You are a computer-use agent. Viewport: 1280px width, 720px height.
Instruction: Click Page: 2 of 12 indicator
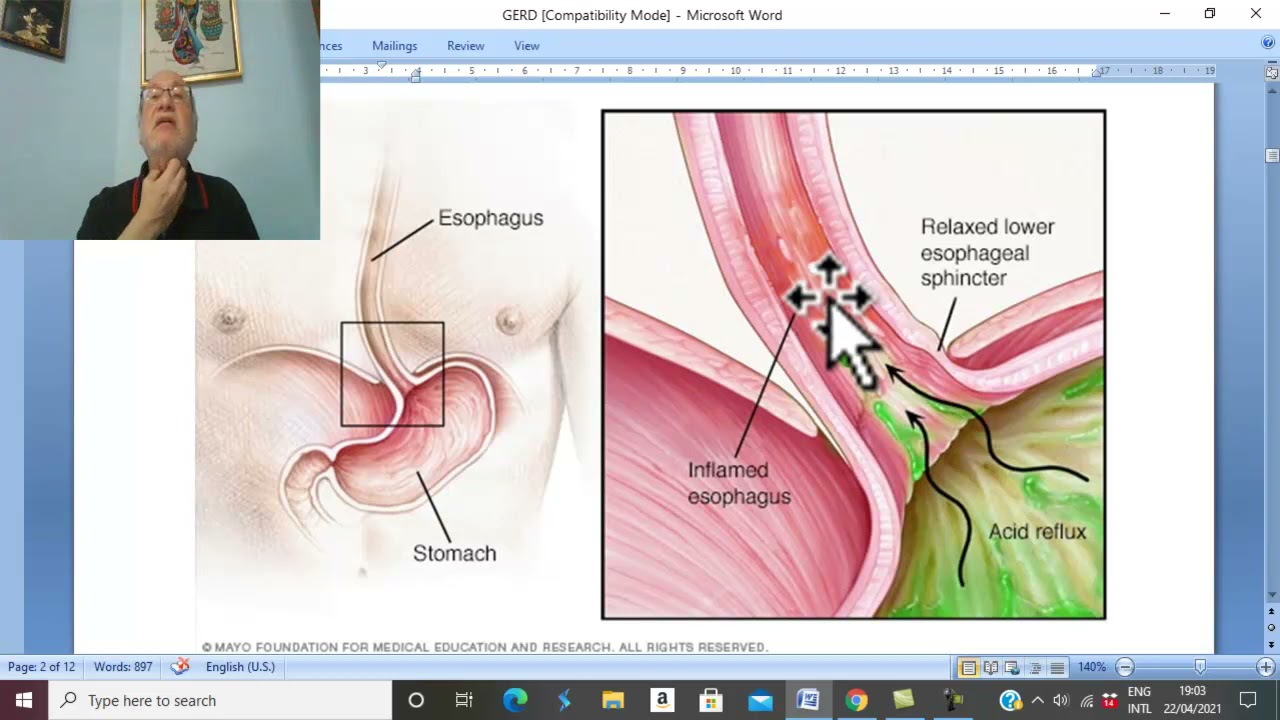pos(41,667)
